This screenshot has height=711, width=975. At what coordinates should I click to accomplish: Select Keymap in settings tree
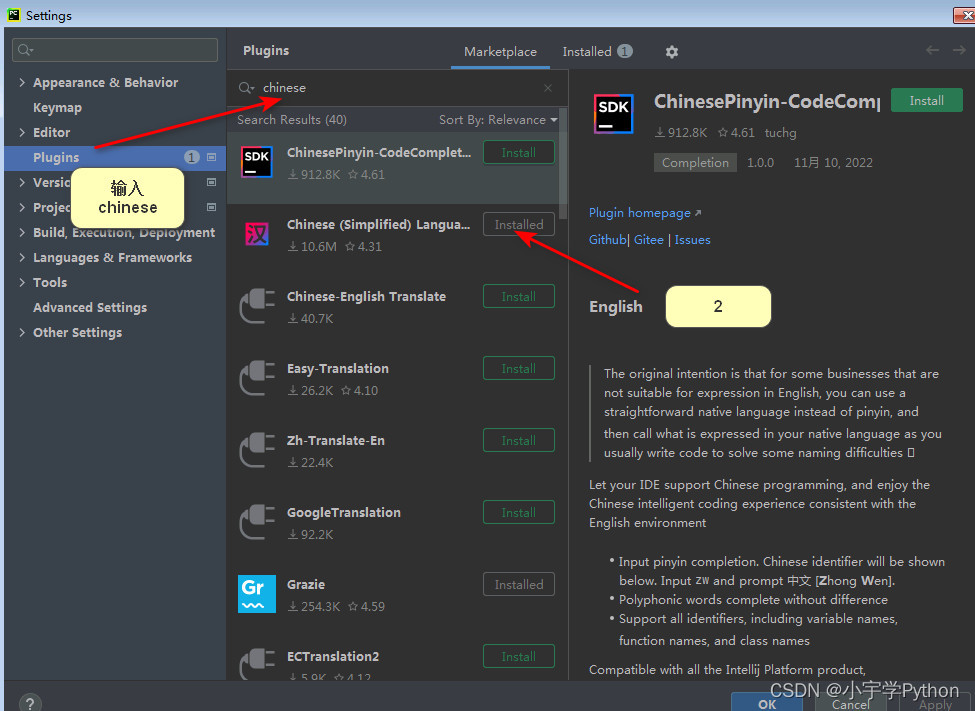57,108
